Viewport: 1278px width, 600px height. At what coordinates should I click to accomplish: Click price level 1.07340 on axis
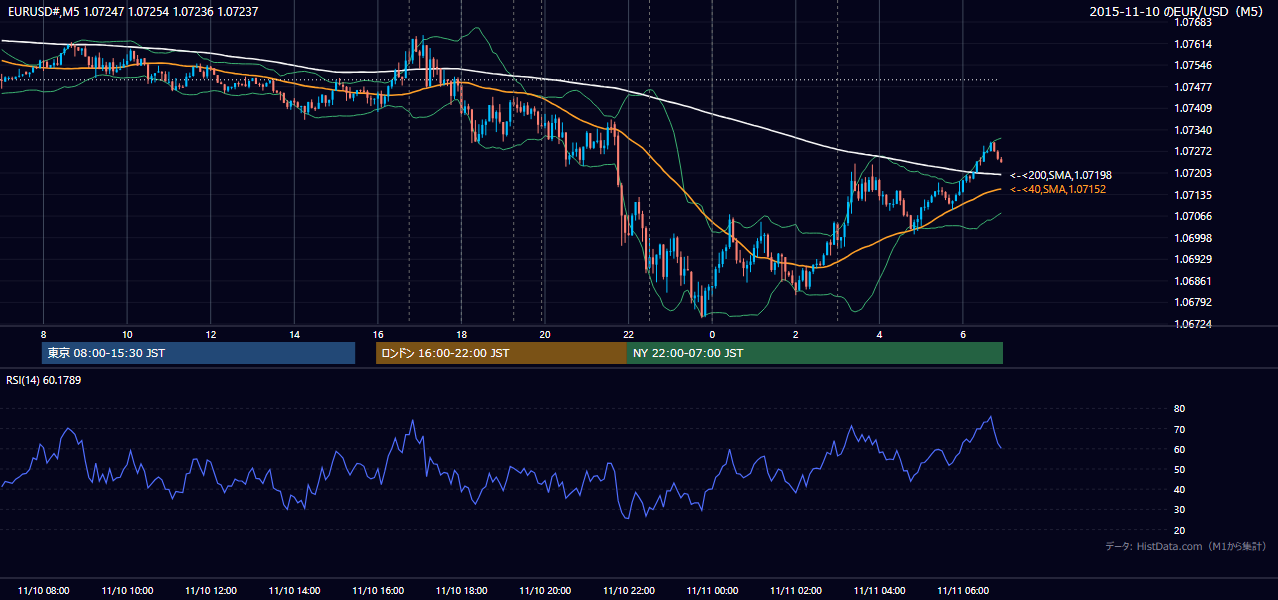(x=1192, y=130)
